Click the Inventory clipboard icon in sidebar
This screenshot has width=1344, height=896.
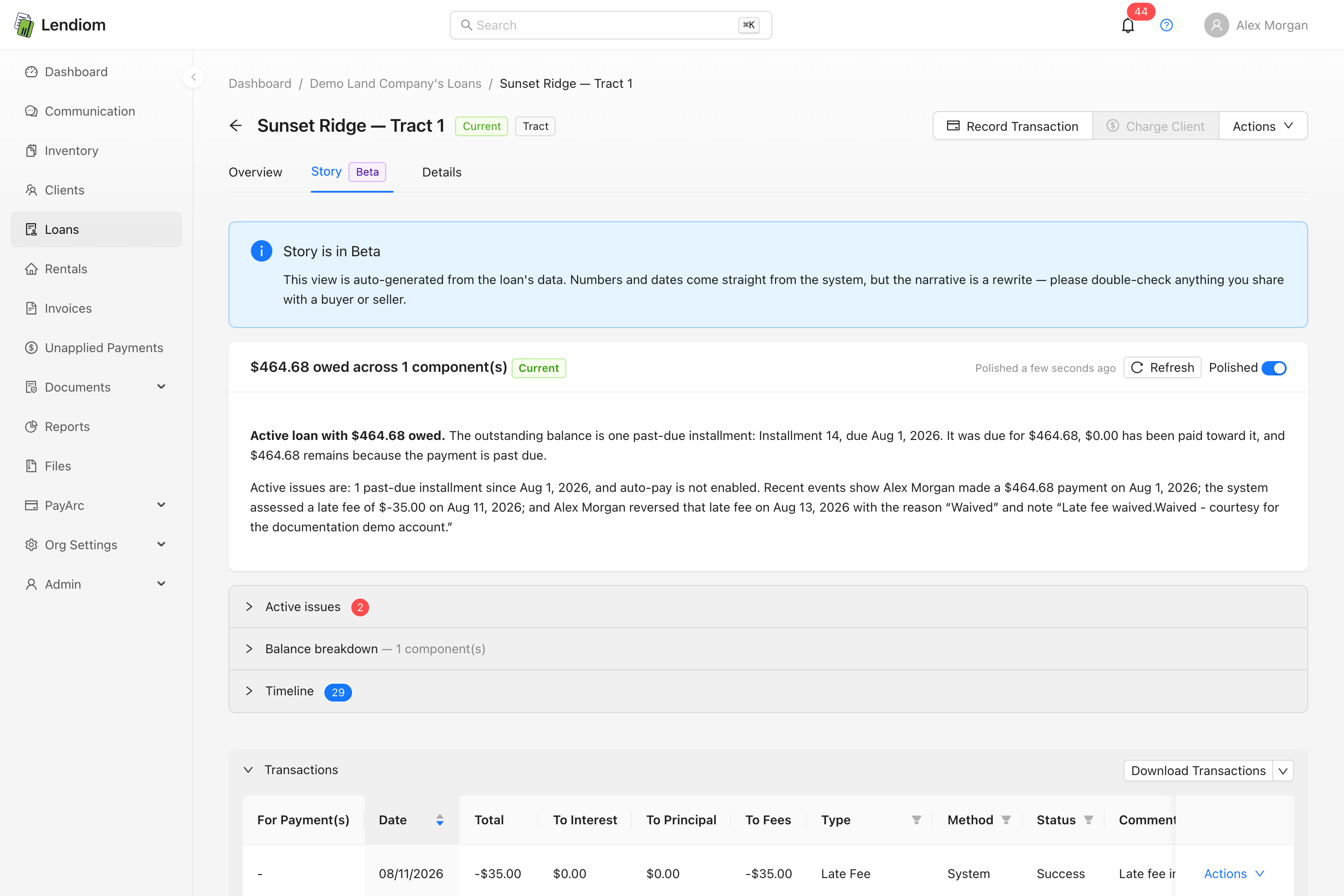click(31, 151)
